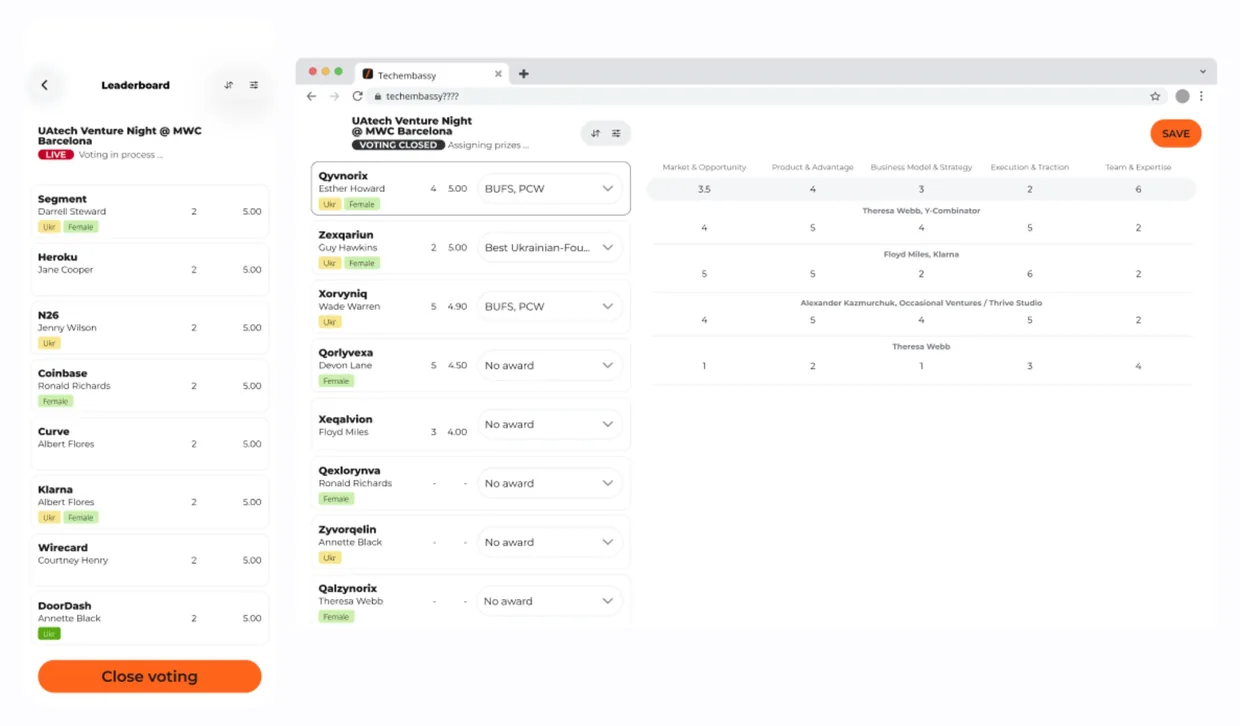Image resolution: width=1240 pixels, height=726 pixels.
Task: Open the award dropdown for Xeqalvion
Action: 549,424
